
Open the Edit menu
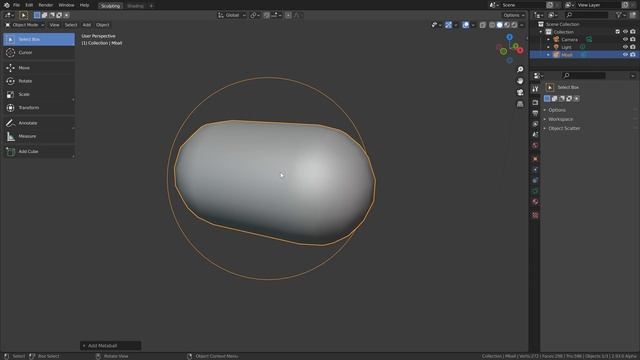click(29, 5)
